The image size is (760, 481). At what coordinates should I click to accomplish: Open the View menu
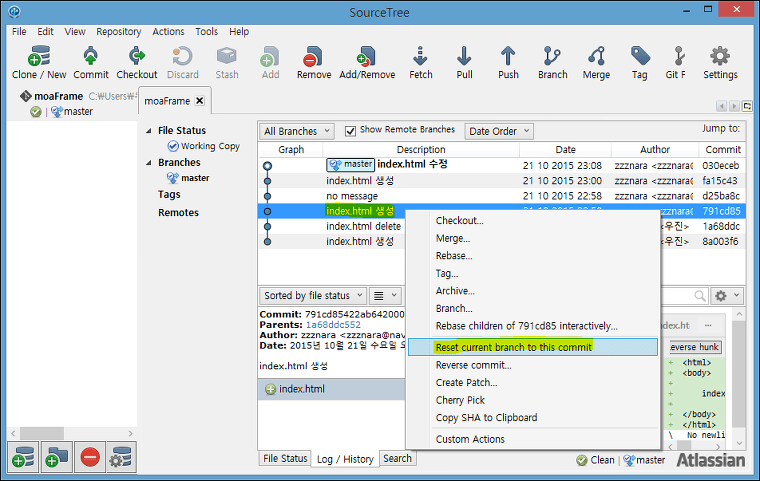click(x=75, y=32)
